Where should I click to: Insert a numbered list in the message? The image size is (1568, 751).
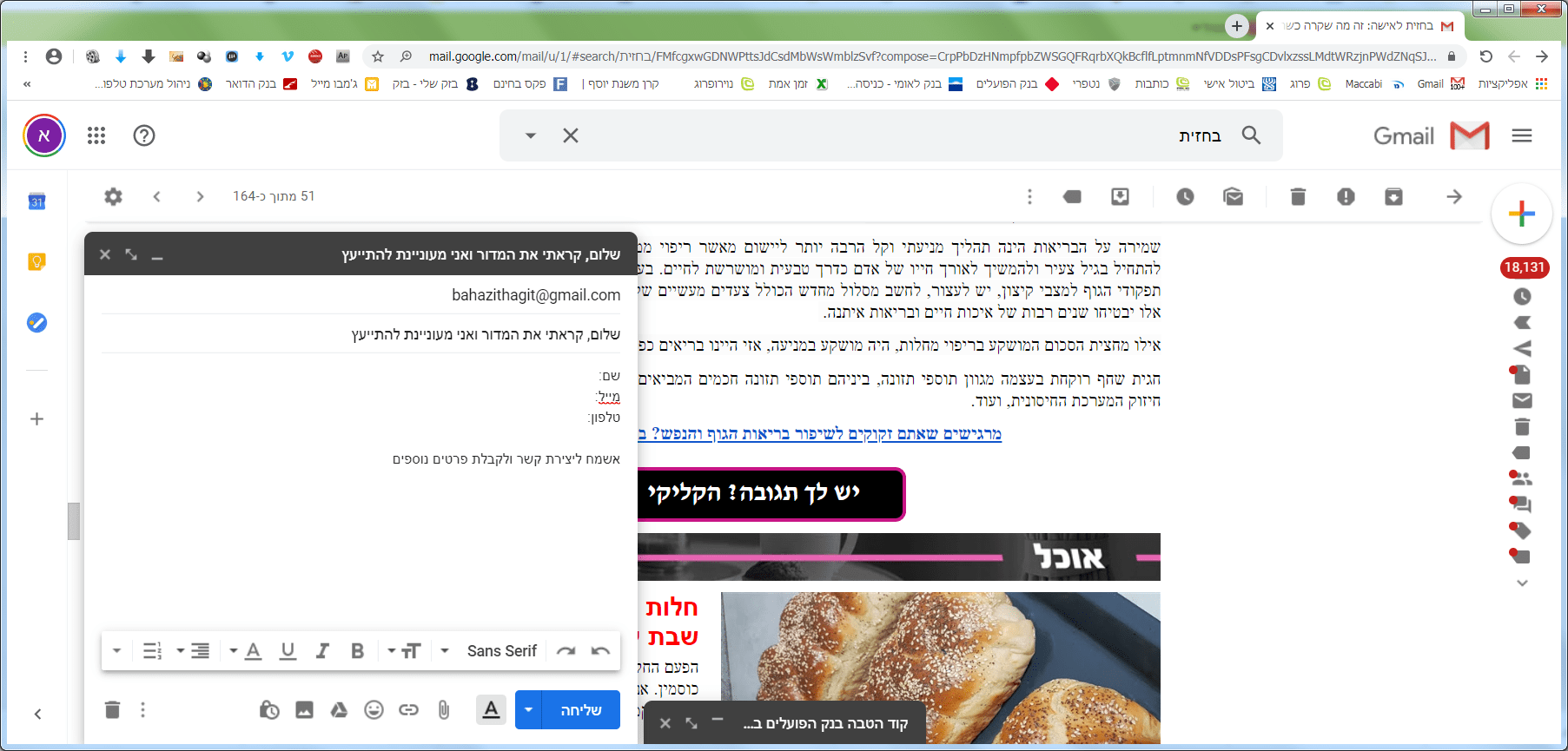click(x=152, y=651)
